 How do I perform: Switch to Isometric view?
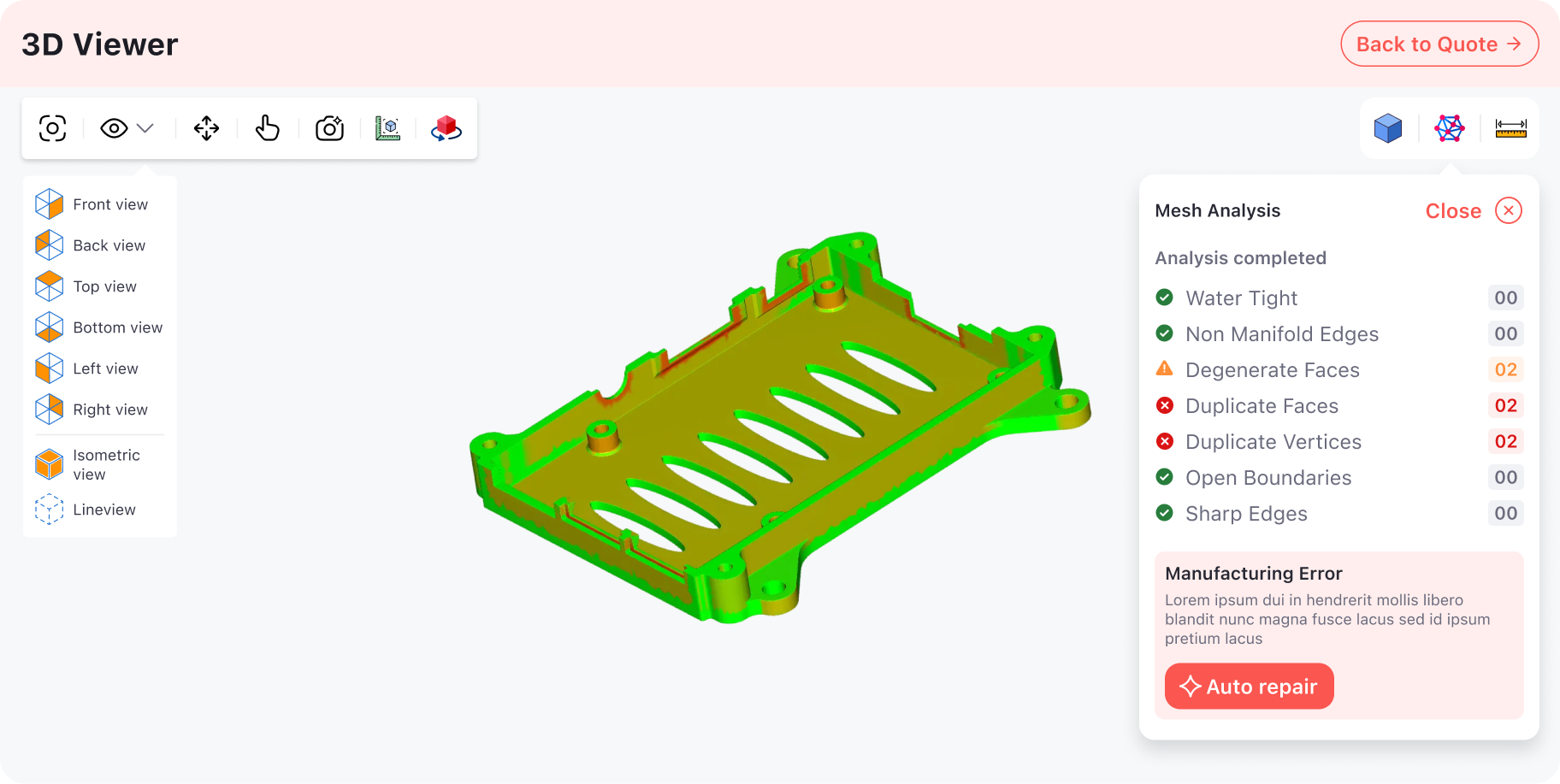[x=105, y=464]
